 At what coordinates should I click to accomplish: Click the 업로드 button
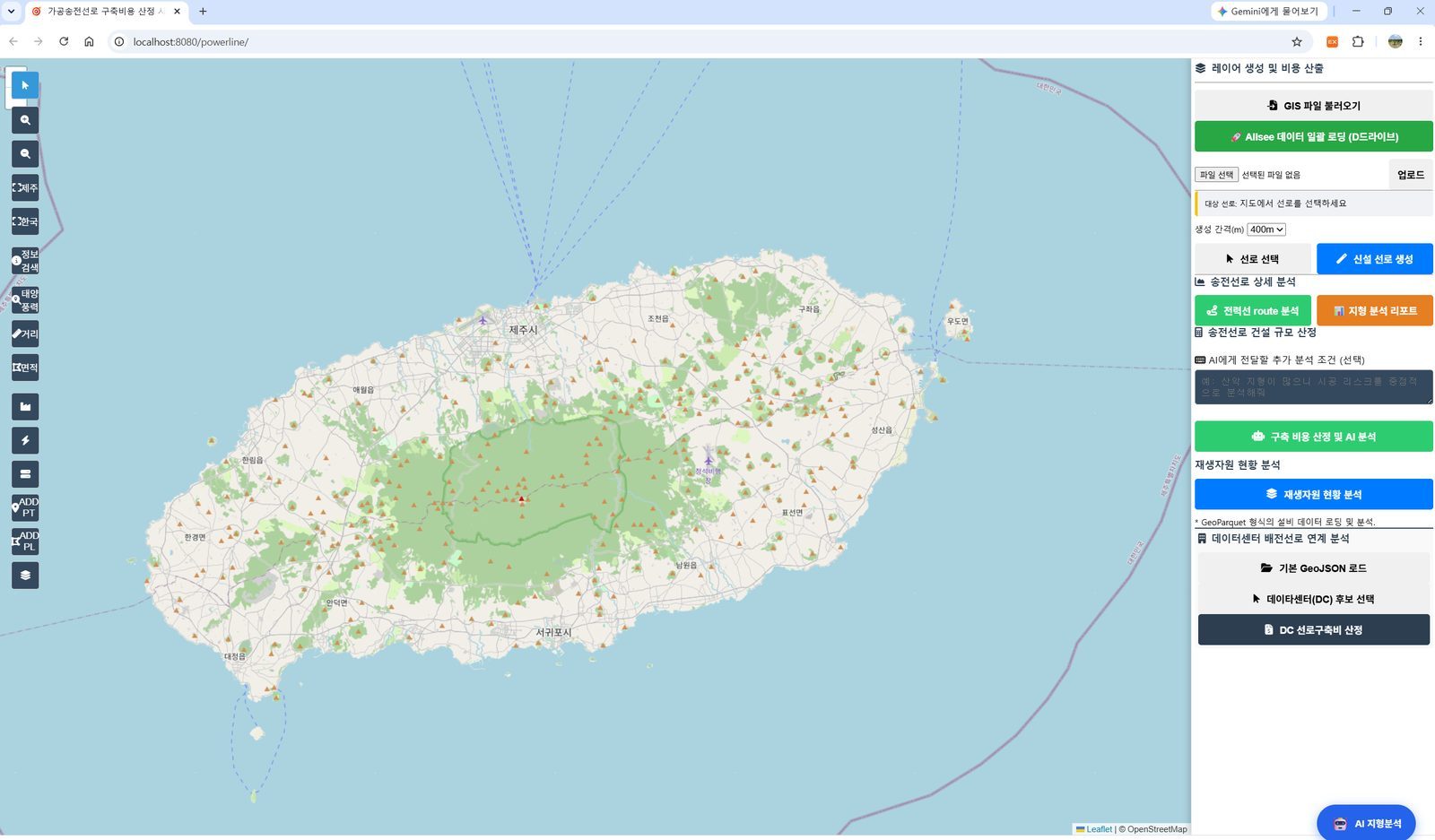[x=1410, y=175]
